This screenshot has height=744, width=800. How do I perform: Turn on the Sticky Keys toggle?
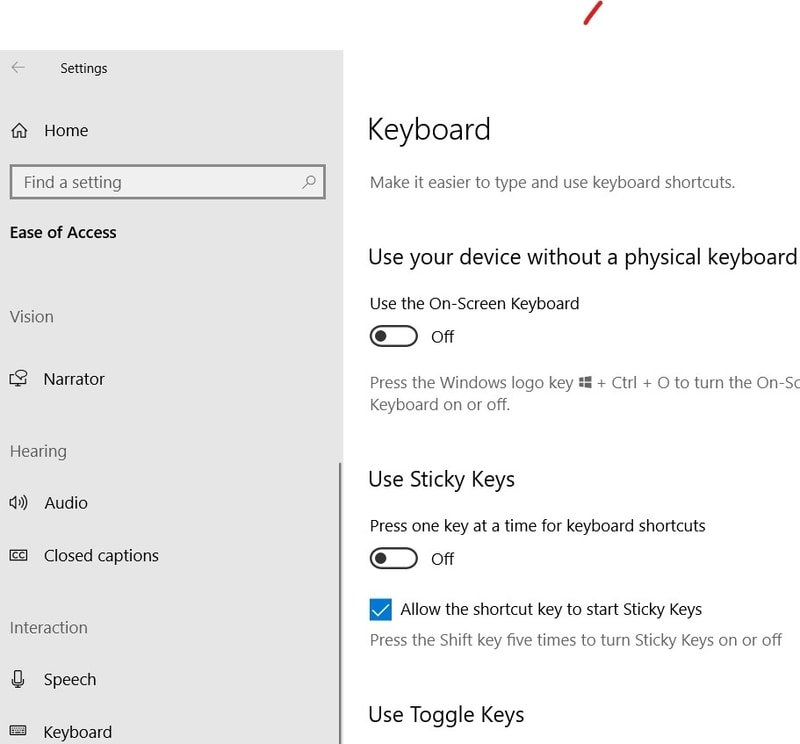tap(393, 558)
